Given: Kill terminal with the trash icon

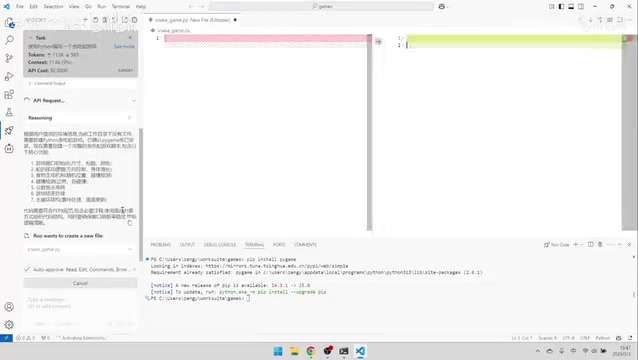Looking at the screenshot, I should [x=600, y=244].
